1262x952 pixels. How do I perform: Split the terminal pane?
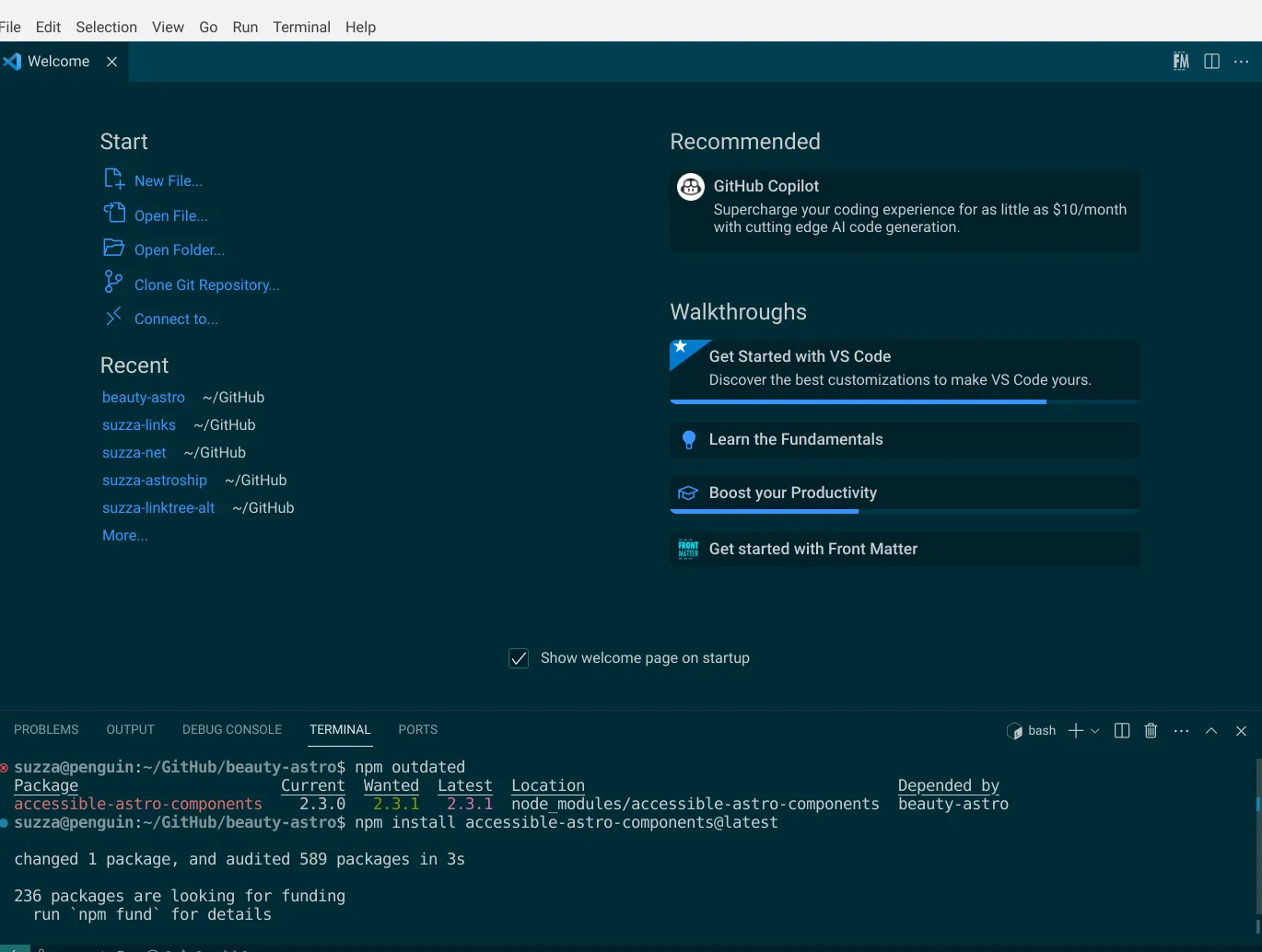click(1122, 731)
